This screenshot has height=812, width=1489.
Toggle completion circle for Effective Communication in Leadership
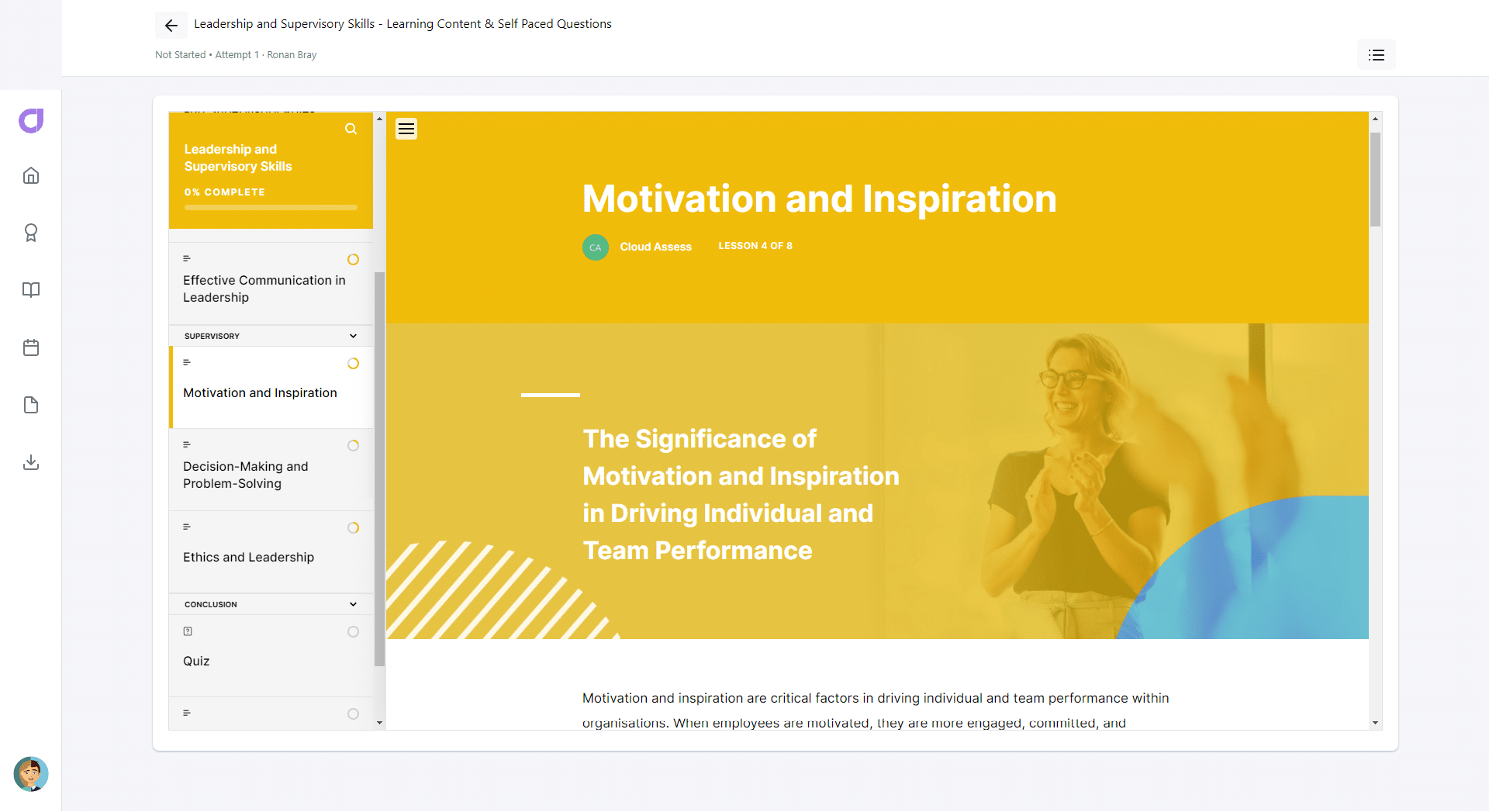pos(354,260)
